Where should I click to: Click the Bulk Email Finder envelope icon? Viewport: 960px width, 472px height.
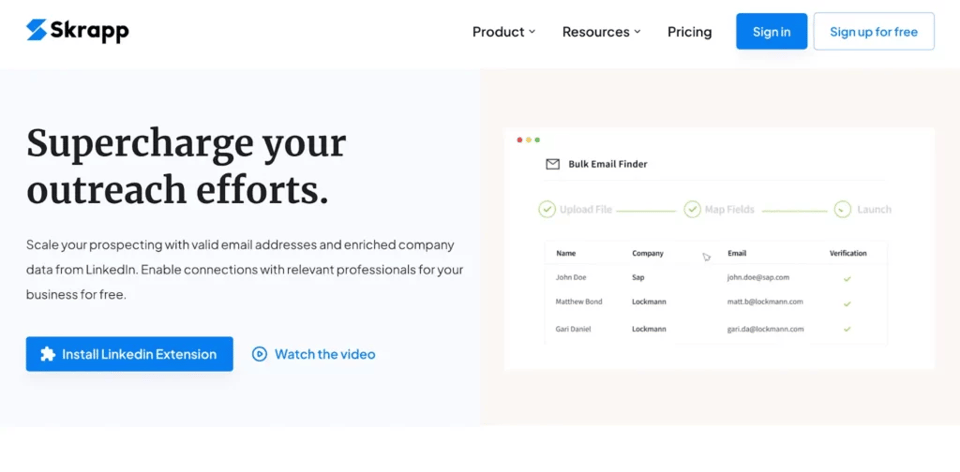pos(553,164)
